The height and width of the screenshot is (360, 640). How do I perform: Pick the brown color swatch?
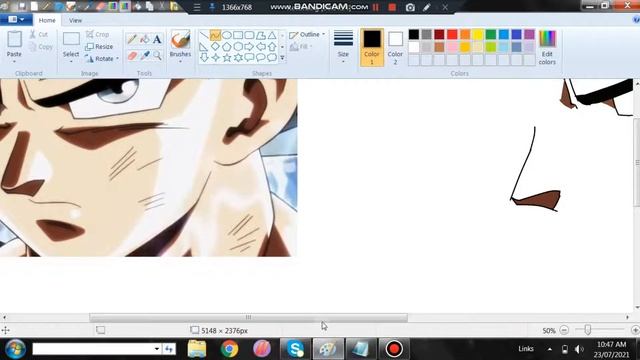tap(439, 47)
